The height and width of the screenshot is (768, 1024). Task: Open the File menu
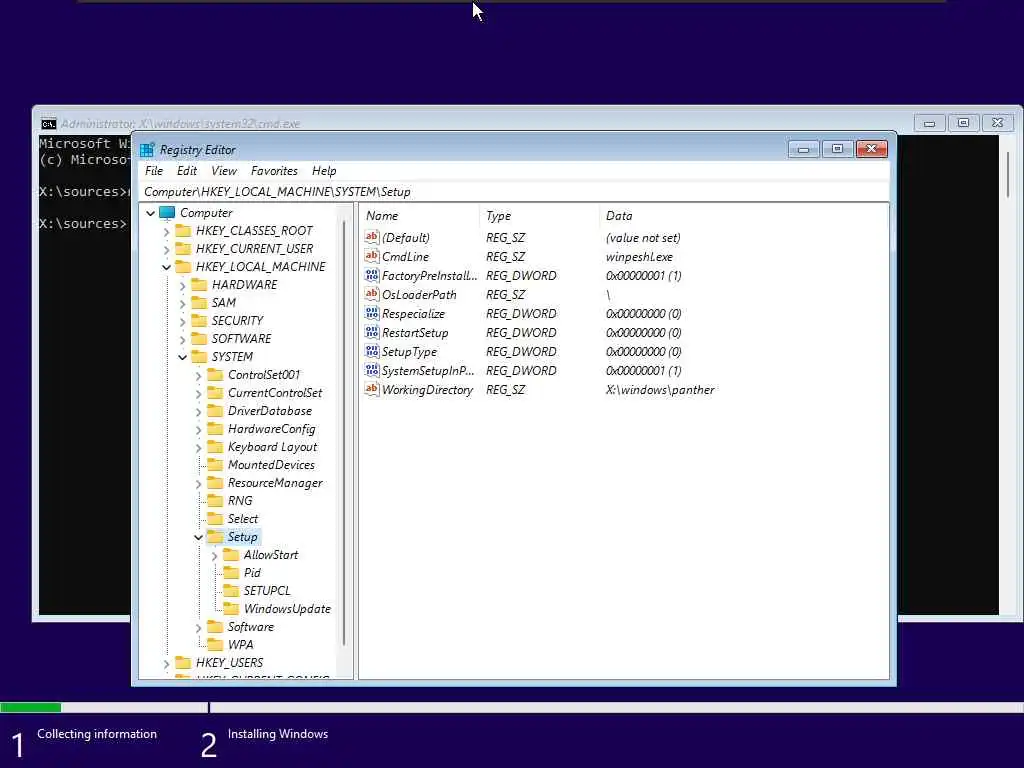[154, 170]
